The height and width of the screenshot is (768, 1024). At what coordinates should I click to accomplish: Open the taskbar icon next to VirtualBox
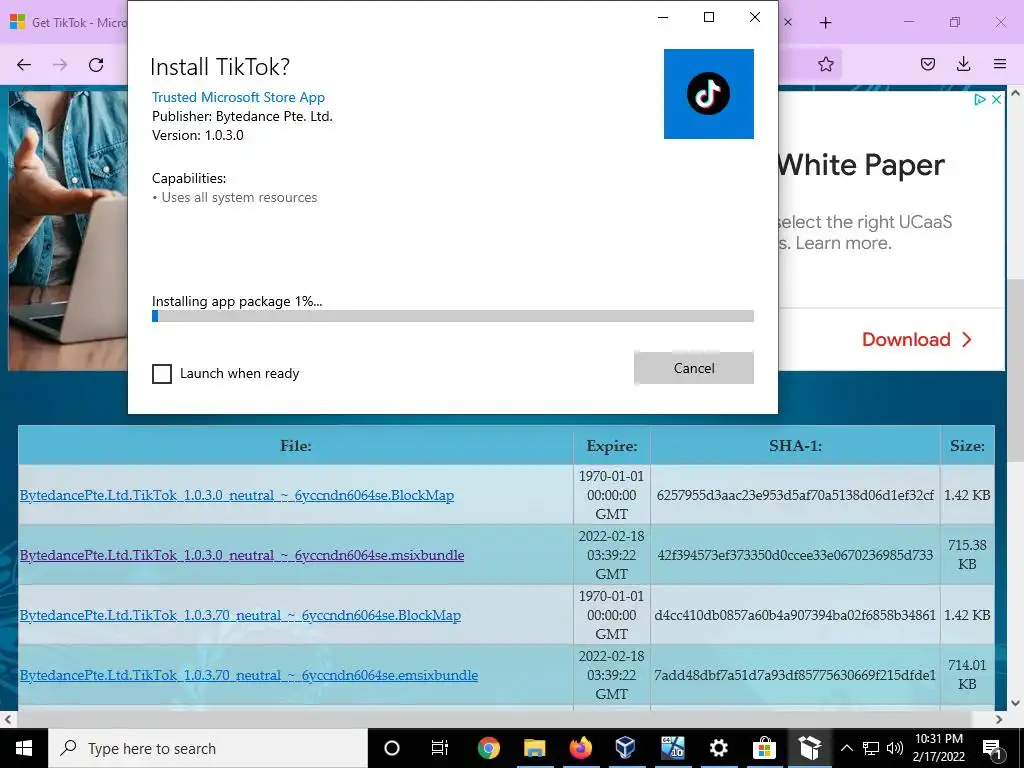tap(672, 748)
